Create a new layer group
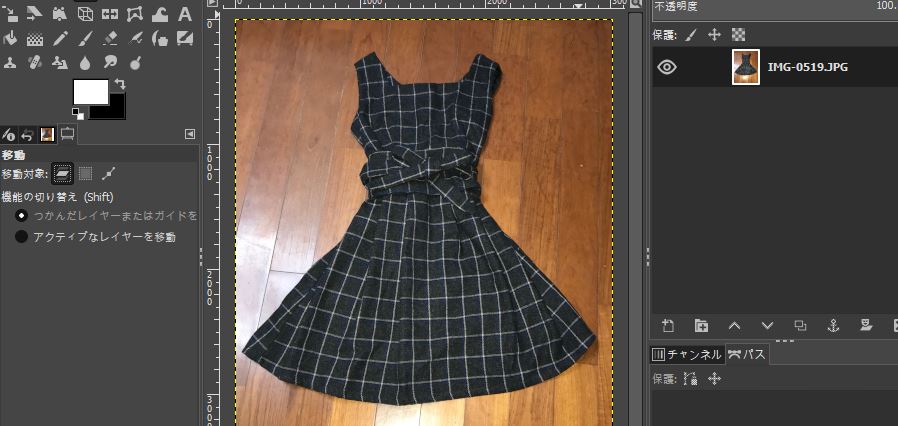This screenshot has height=426, width=898. [x=701, y=325]
